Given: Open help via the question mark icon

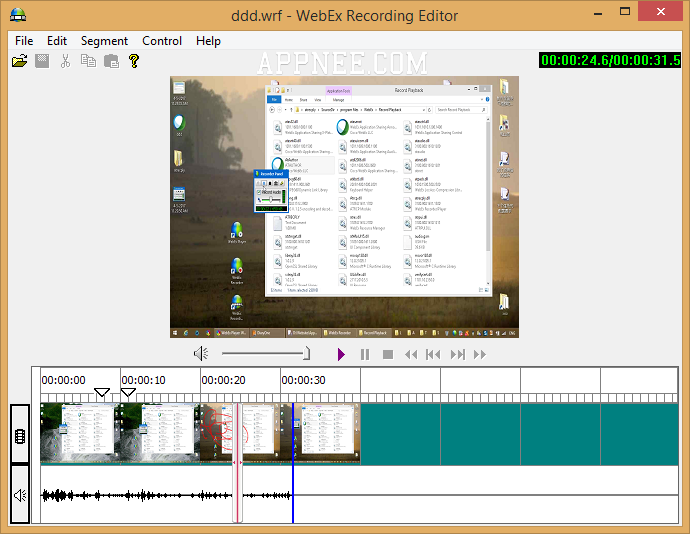Looking at the screenshot, I should tap(134, 61).
